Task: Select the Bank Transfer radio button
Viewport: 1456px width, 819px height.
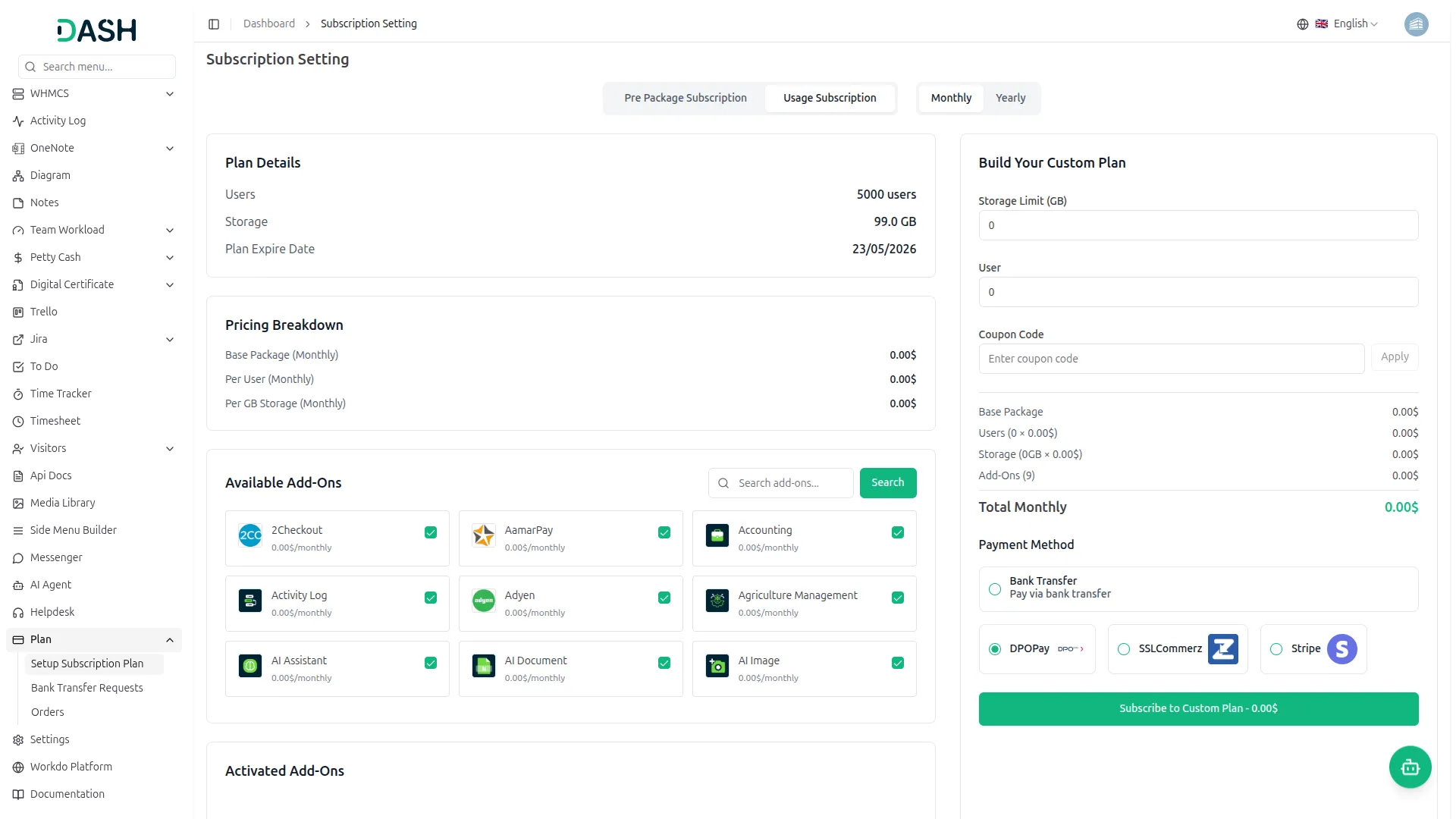Action: point(995,589)
